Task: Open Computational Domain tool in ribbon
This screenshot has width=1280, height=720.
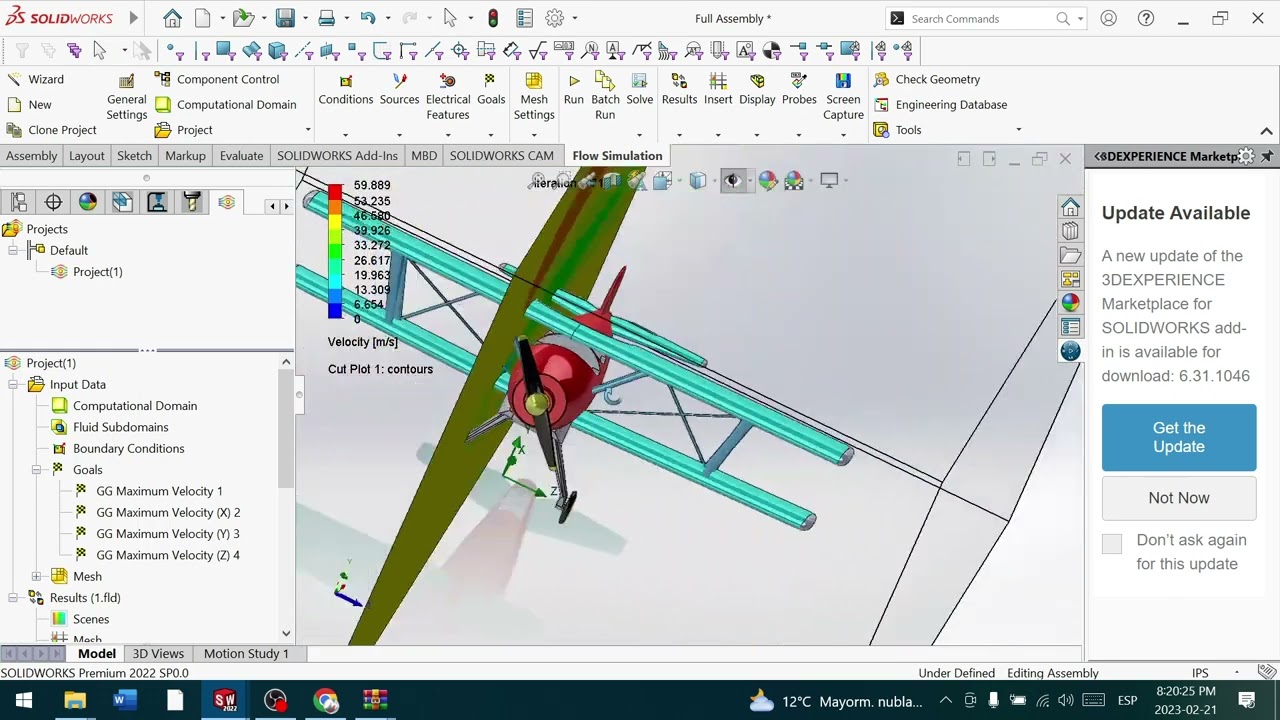Action: point(225,104)
